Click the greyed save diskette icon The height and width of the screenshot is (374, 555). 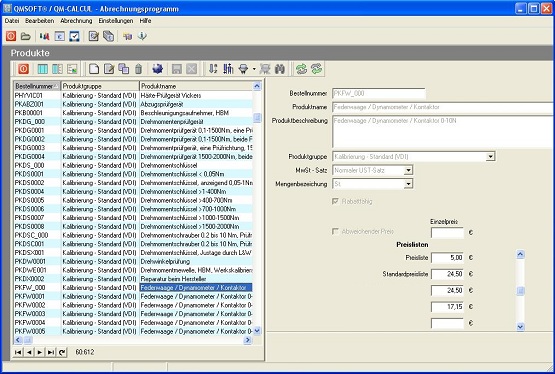(177, 69)
